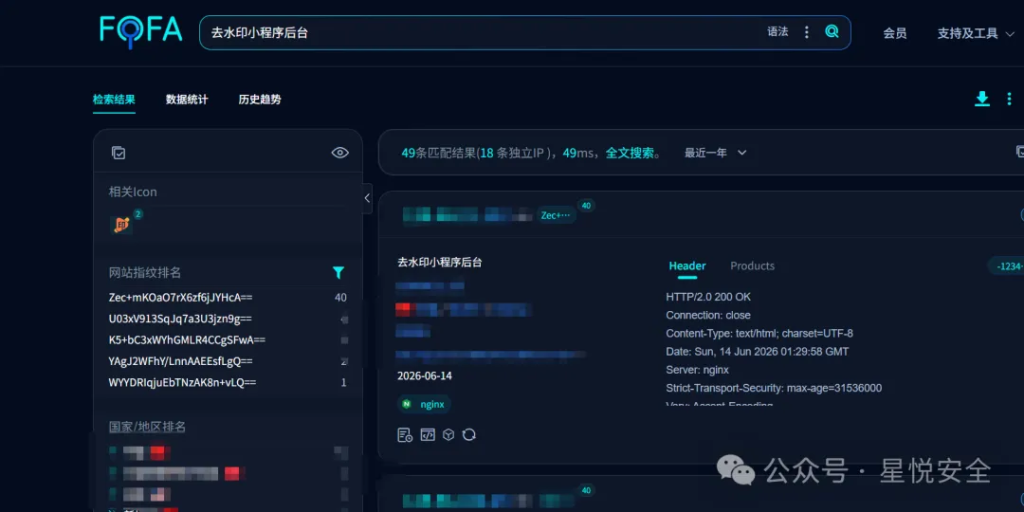Open more options beside download icon

(1009, 99)
